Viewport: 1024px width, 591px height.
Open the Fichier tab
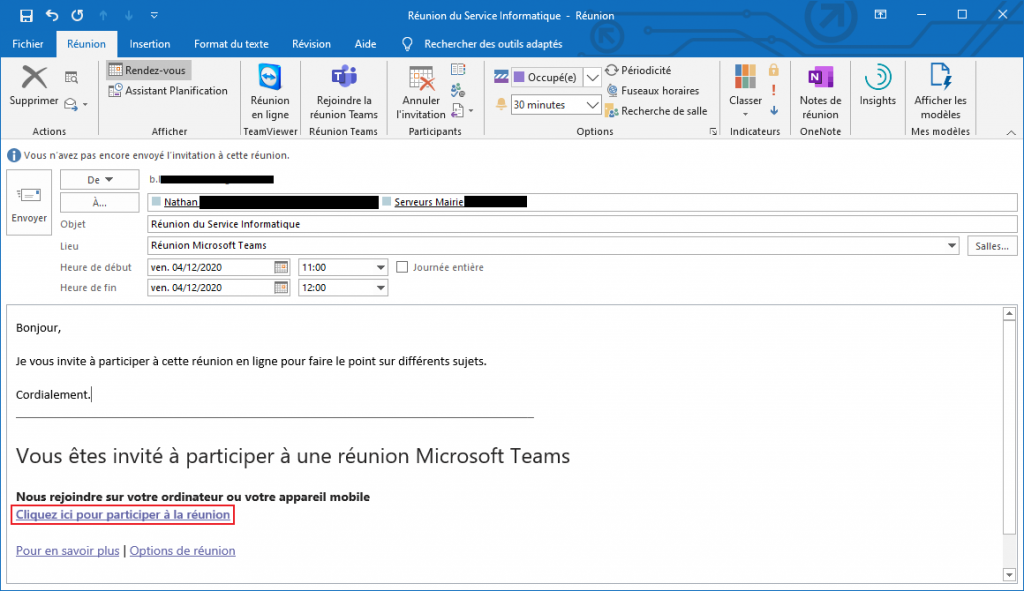[27, 44]
